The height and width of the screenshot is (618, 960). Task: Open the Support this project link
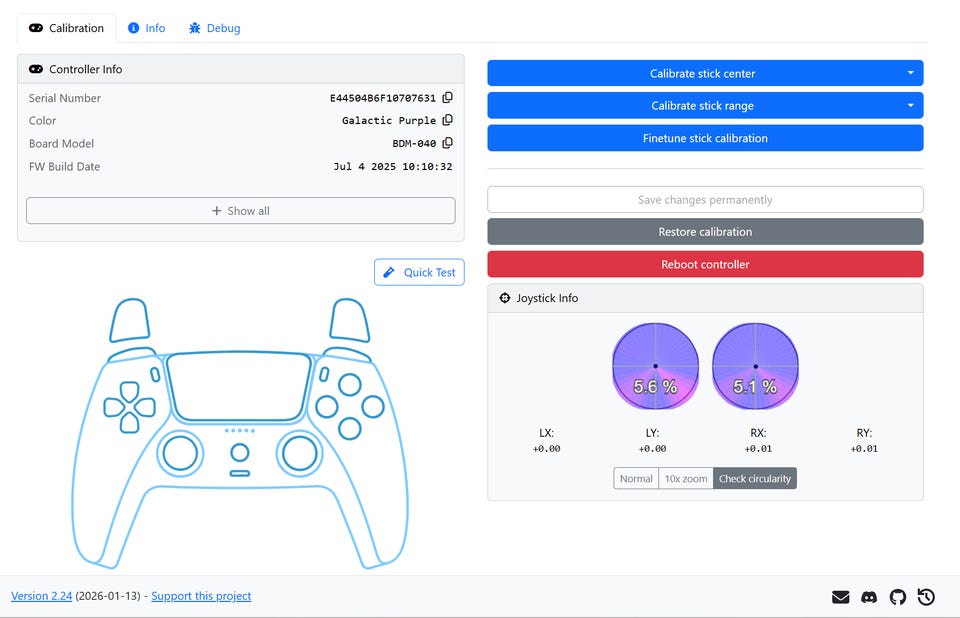[201, 596]
